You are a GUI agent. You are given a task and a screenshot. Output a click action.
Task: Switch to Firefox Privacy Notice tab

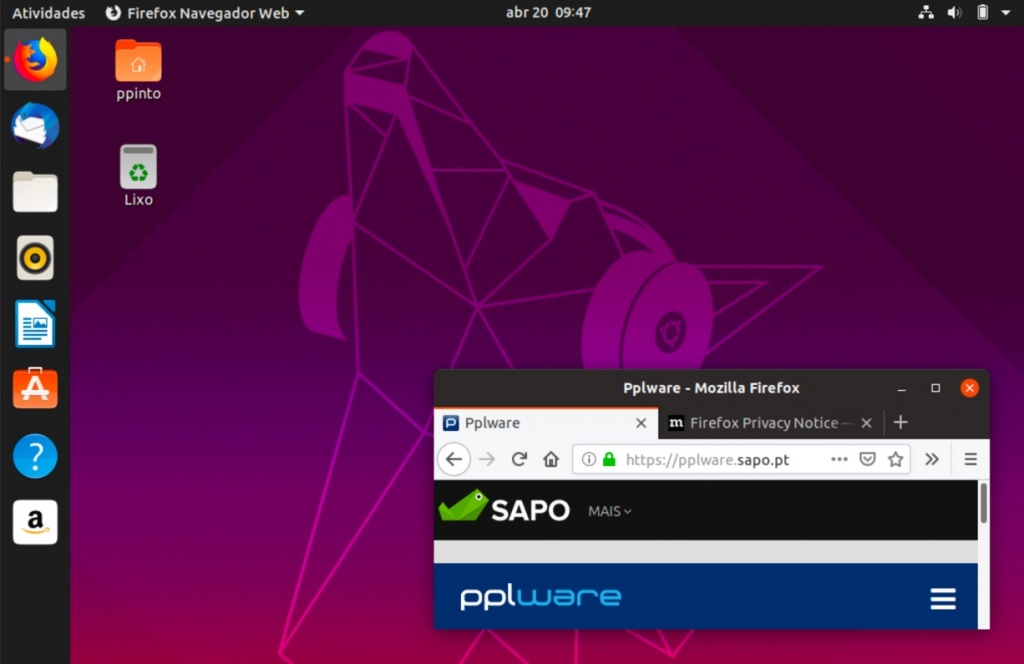(771, 423)
